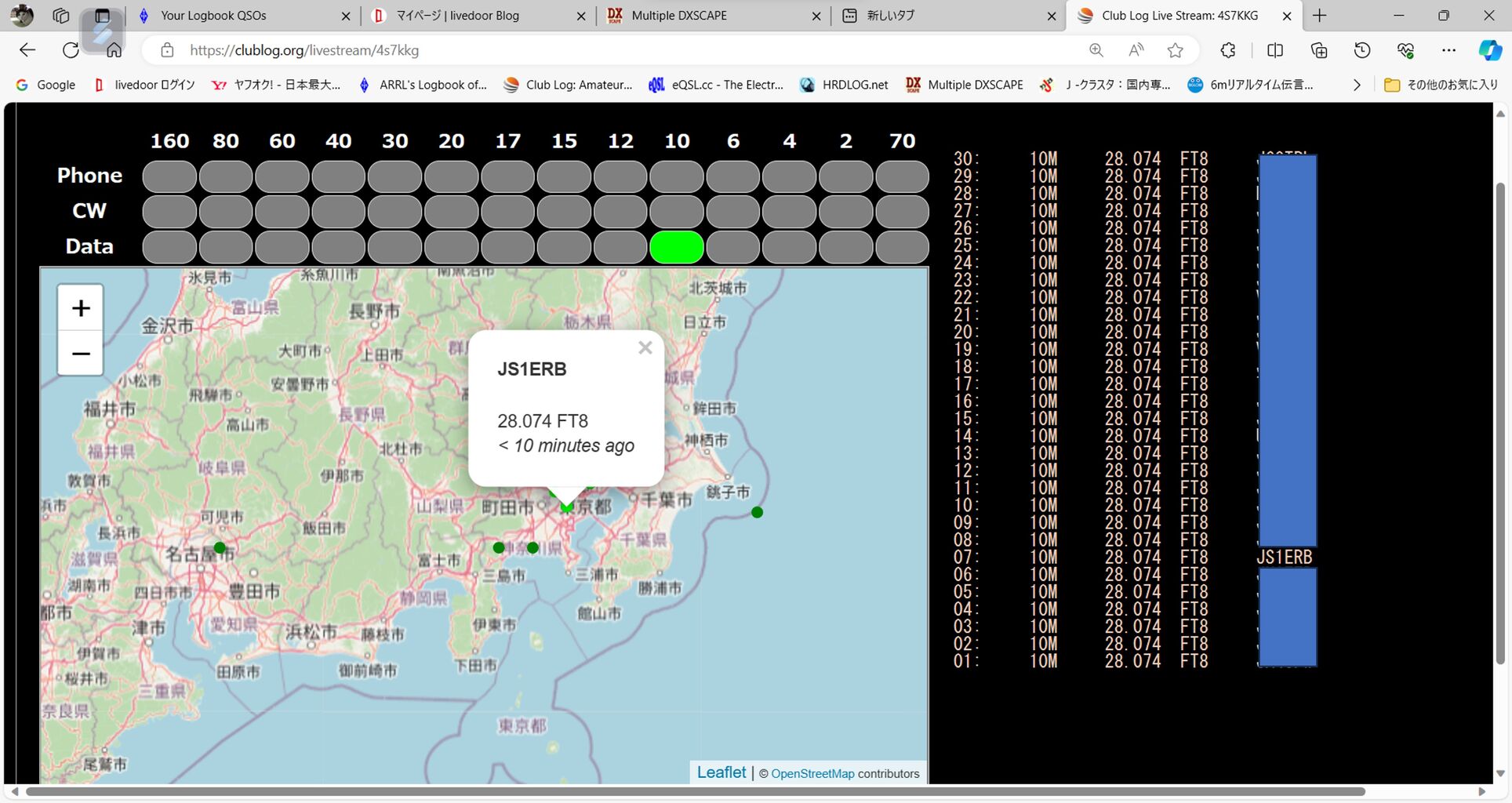The width and height of the screenshot is (1512, 803).
Task: Open browser History icon
Action: (x=1362, y=50)
